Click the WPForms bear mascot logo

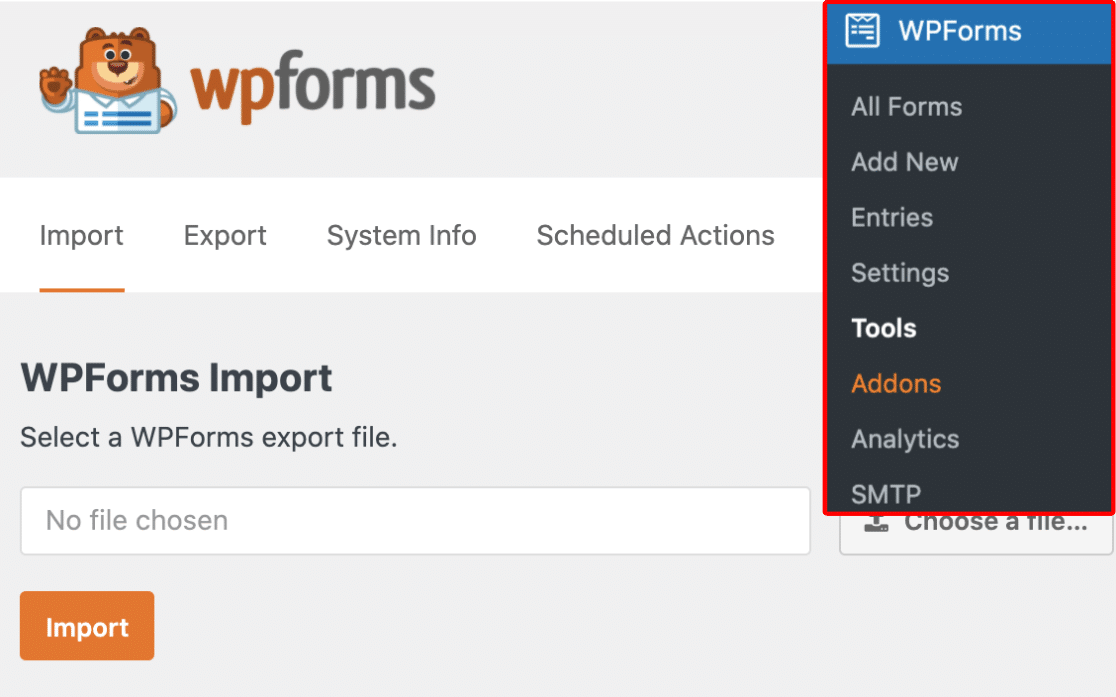(107, 80)
